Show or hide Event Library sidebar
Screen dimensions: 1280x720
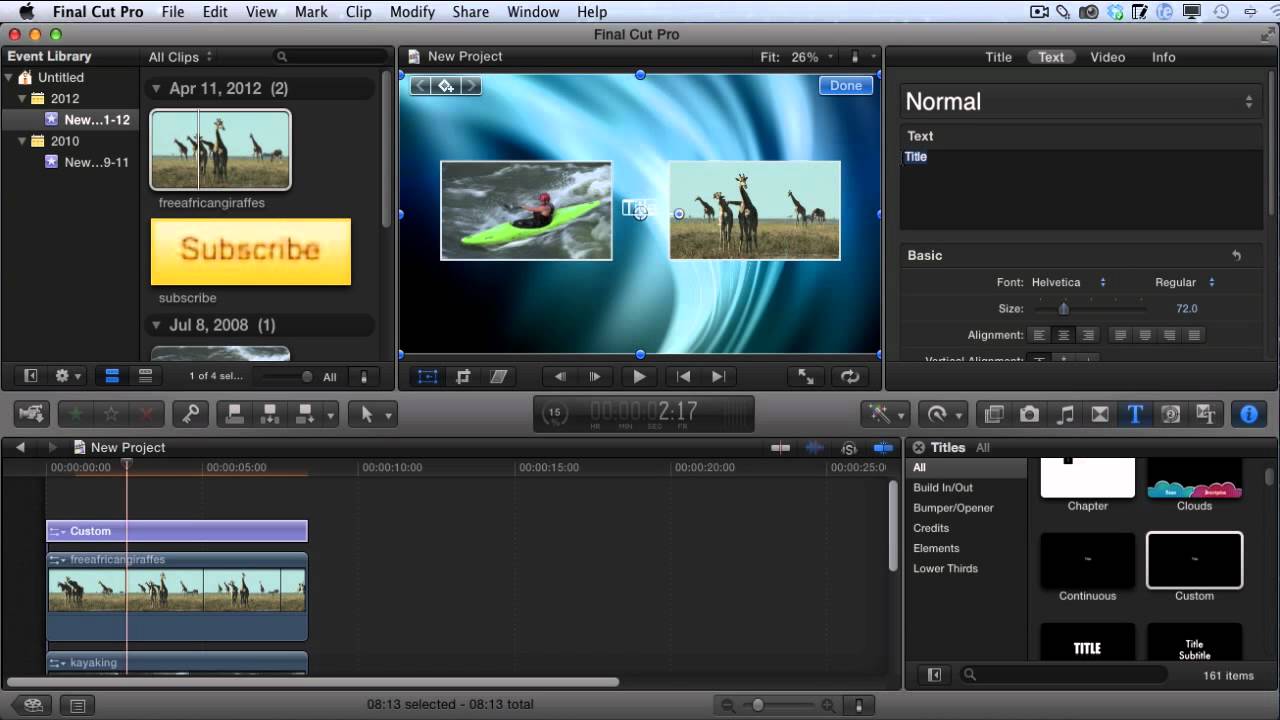point(31,376)
